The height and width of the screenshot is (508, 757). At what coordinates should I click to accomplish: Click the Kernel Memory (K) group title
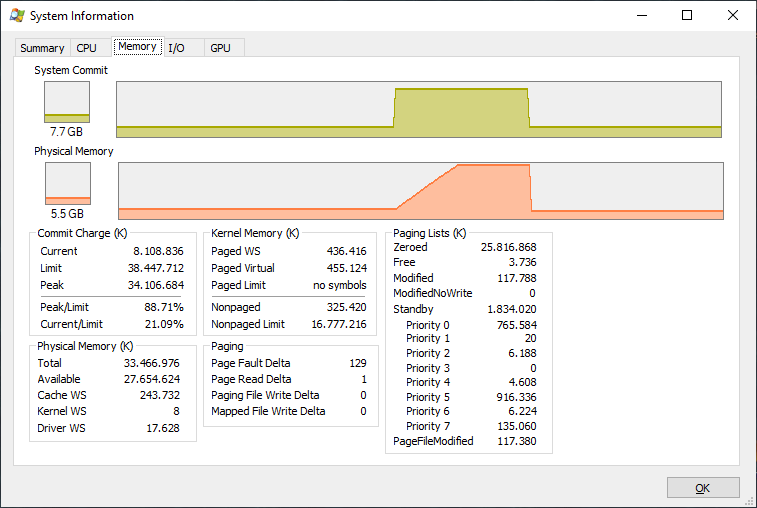coord(255,233)
